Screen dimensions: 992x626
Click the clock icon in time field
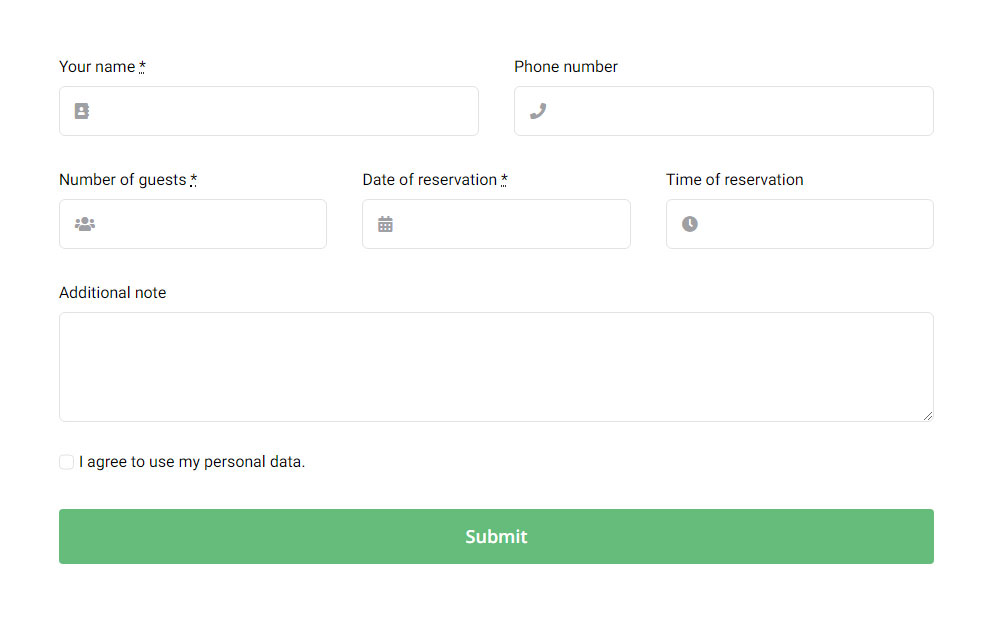click(690, 224)
